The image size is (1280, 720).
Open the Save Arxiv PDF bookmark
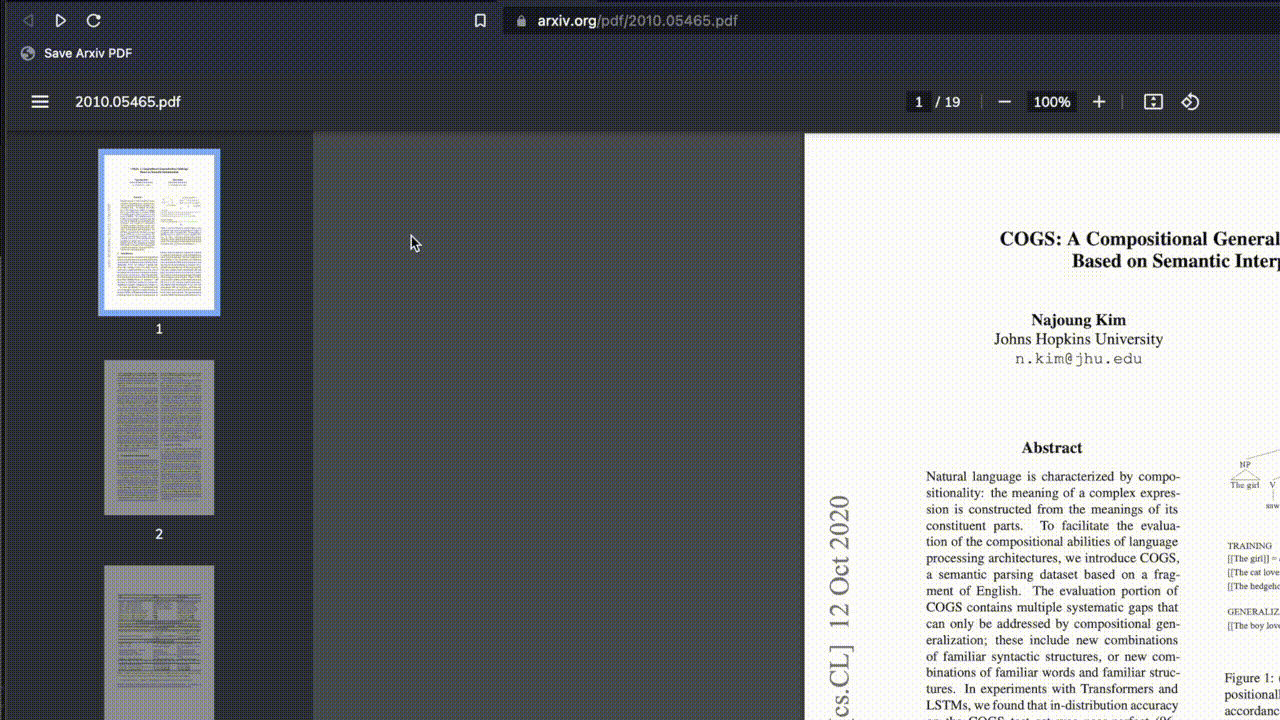tap(76, 53)
